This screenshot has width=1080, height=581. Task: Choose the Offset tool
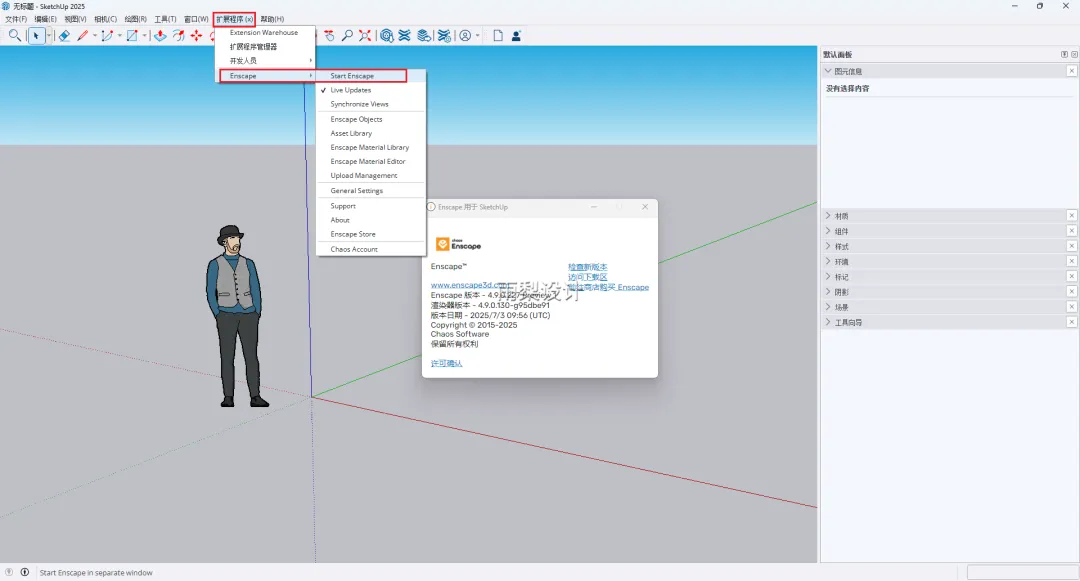178,35
